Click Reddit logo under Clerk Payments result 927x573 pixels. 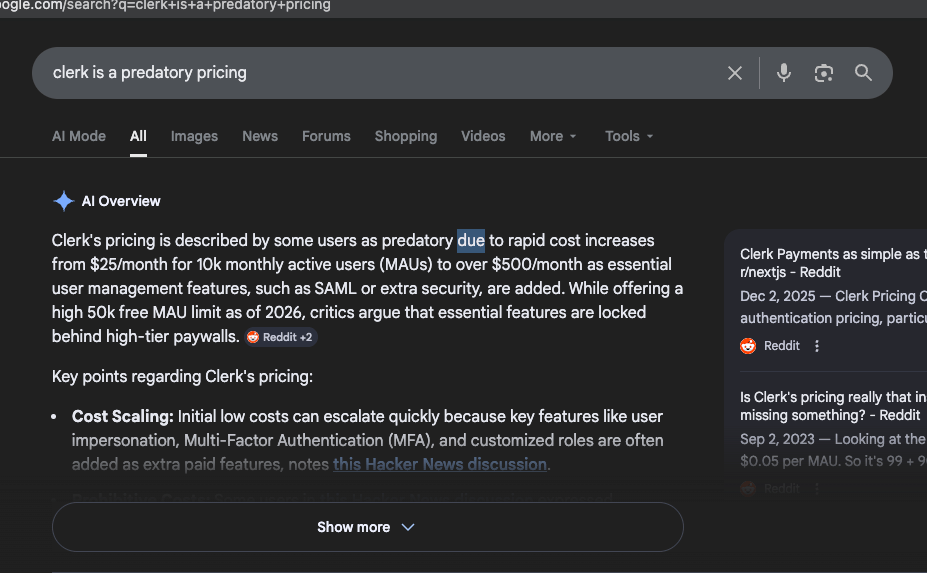(748, 346)
